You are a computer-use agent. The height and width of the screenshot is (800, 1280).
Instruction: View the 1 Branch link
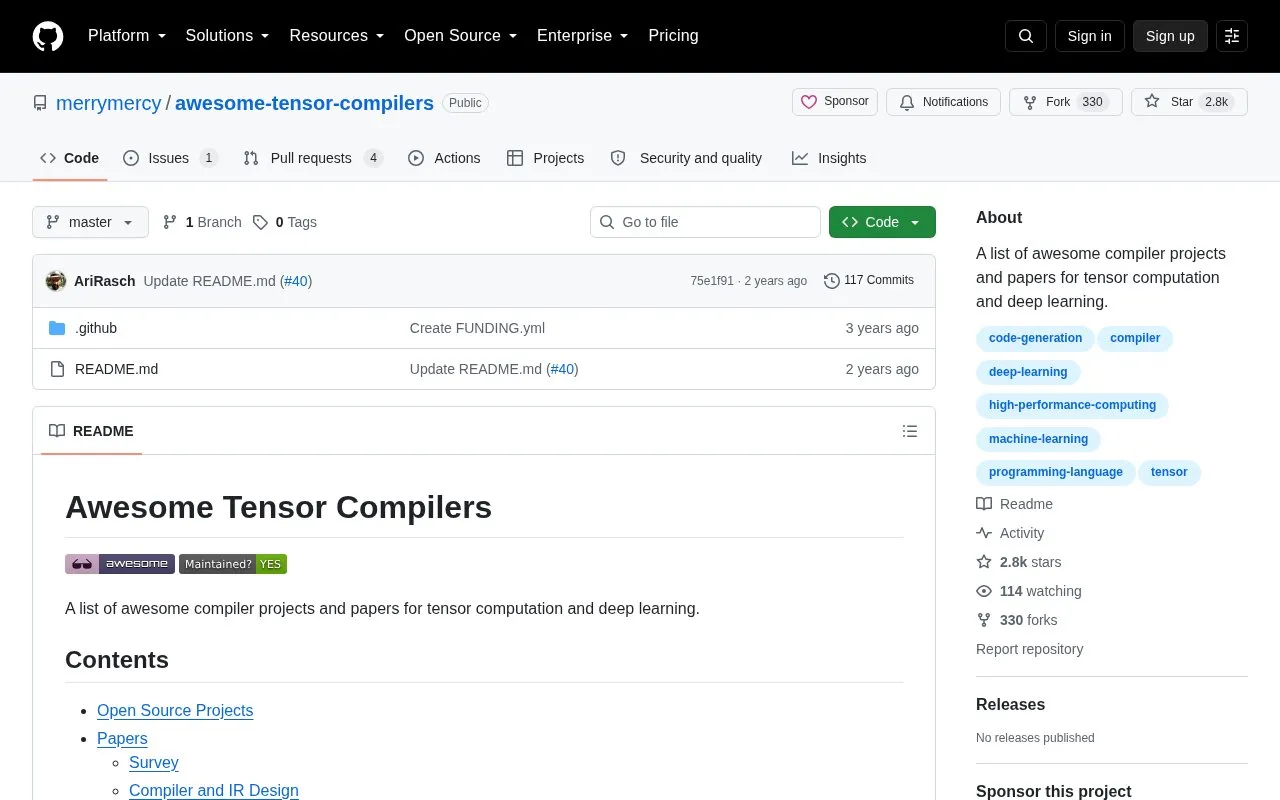pos(202,222)
